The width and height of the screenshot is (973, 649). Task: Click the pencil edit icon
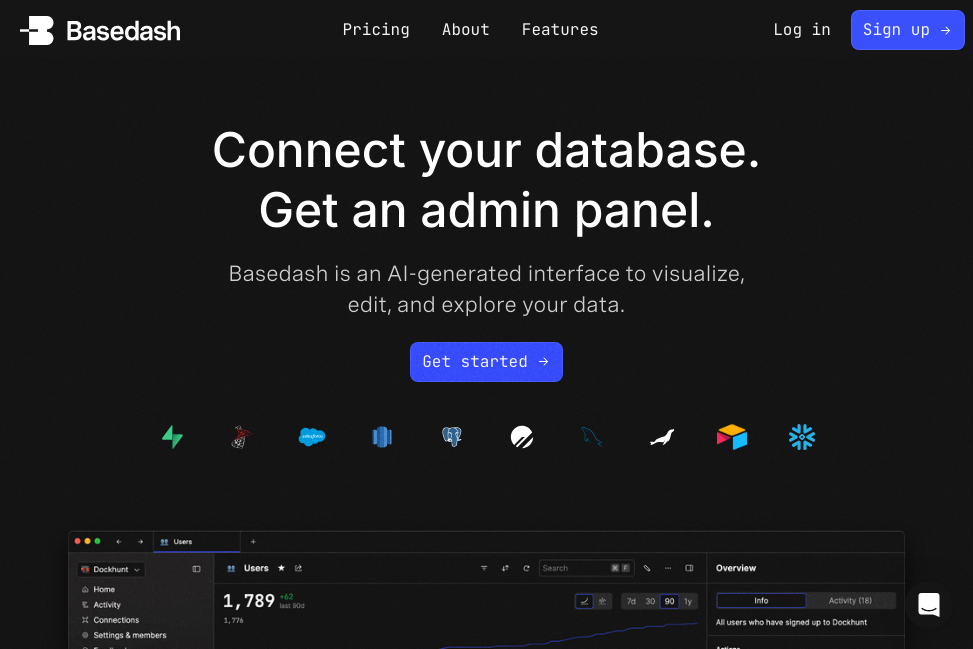click(x=647, y=568)
